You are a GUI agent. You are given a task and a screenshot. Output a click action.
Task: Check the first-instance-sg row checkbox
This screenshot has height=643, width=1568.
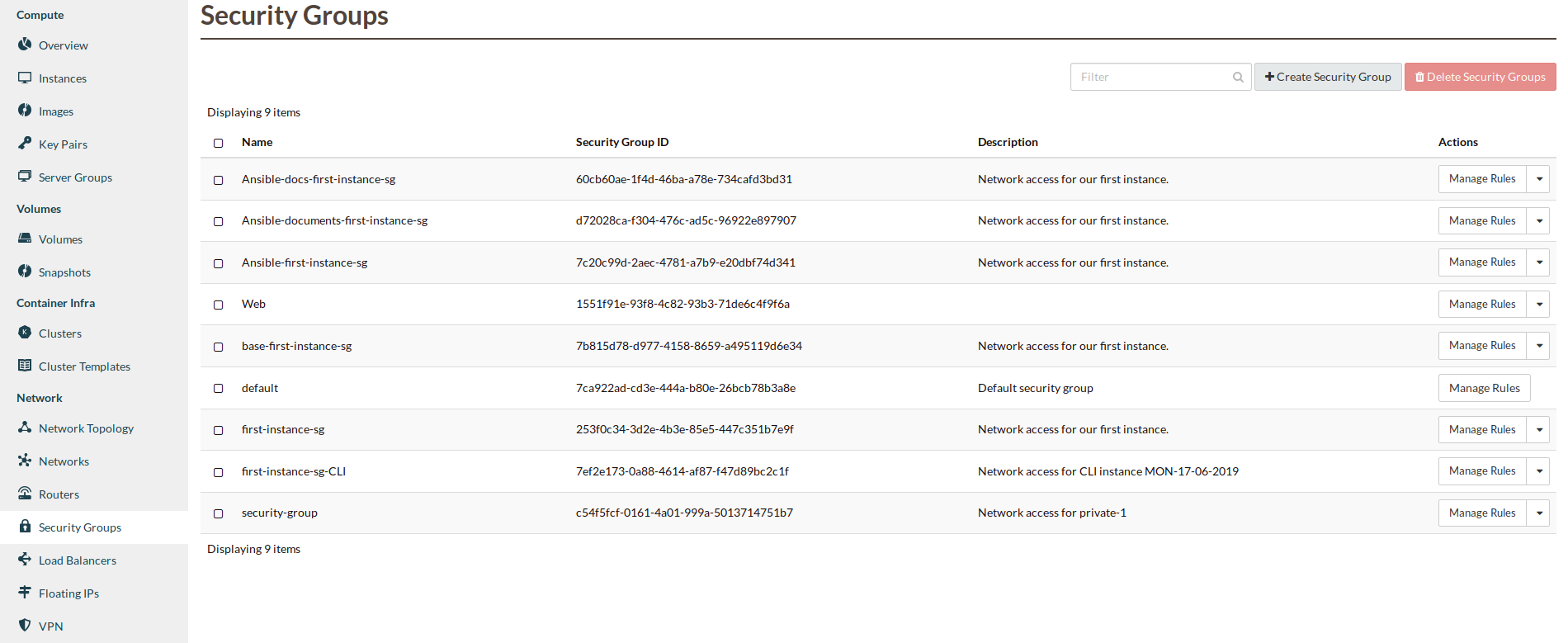click(x=219, y=430)
